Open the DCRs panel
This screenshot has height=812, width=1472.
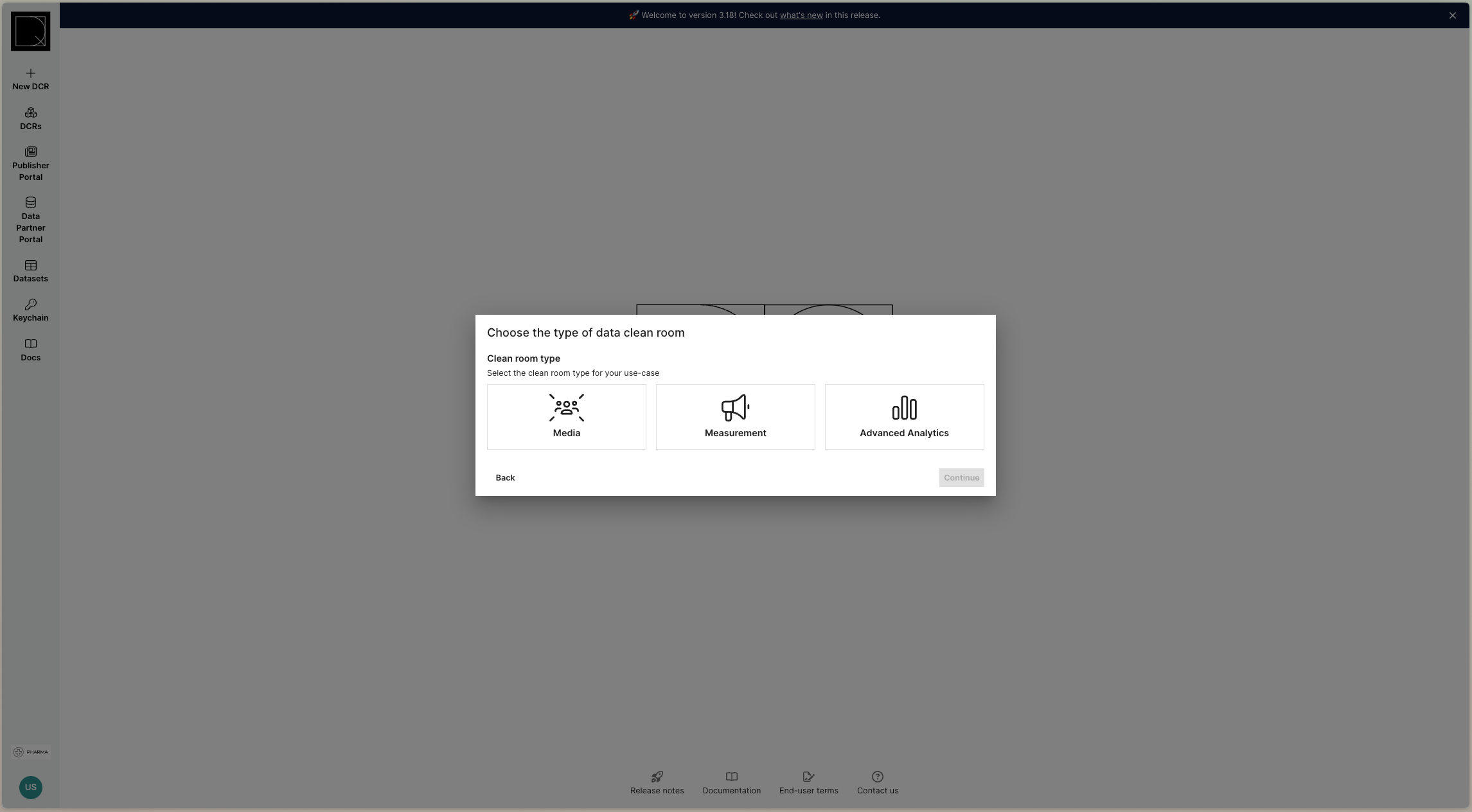(x=30, y=117)
